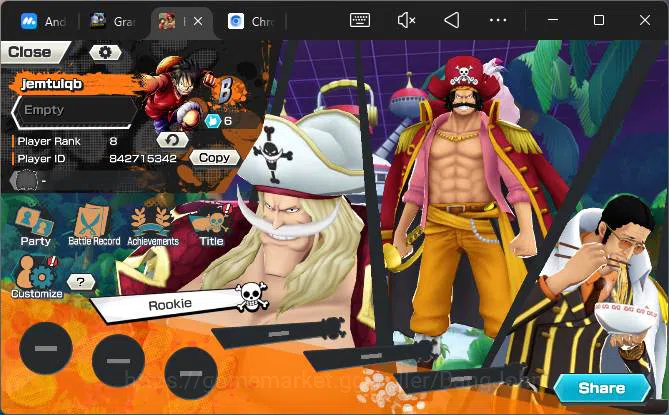Click the skull emblem beside Rookie
This screenshot has width=669, height=415.
pos(252,296)
